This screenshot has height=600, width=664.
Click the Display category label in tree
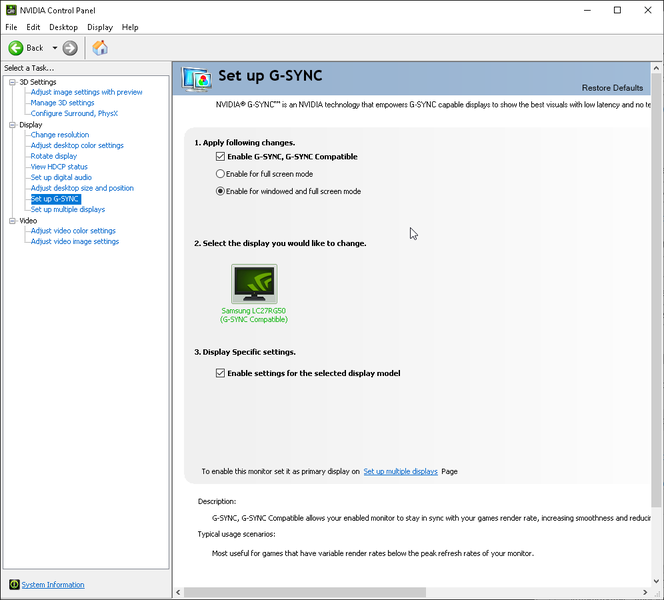(30, 125)
